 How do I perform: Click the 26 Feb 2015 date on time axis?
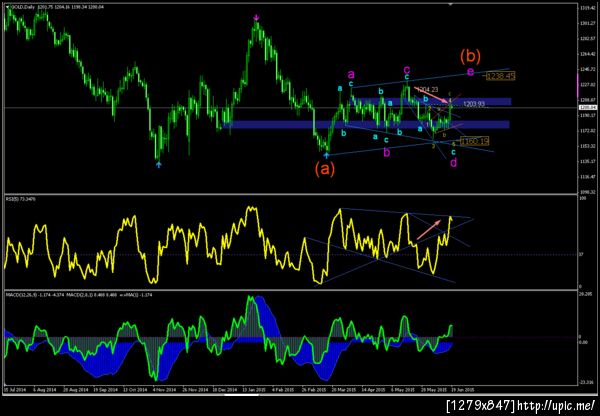314,389
